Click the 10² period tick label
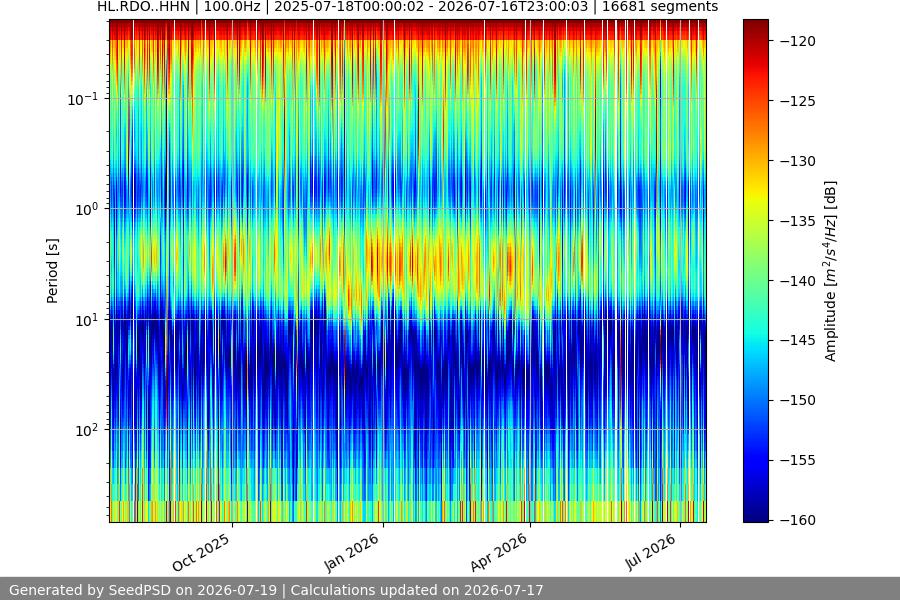Image resolution: width=900 pixels, height=600 pixels. coord(87,431)
